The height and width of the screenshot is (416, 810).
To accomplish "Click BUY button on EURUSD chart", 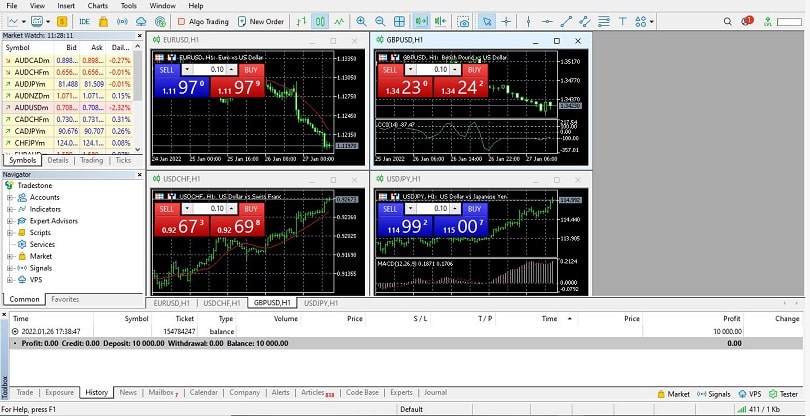I will coord(251,70).
